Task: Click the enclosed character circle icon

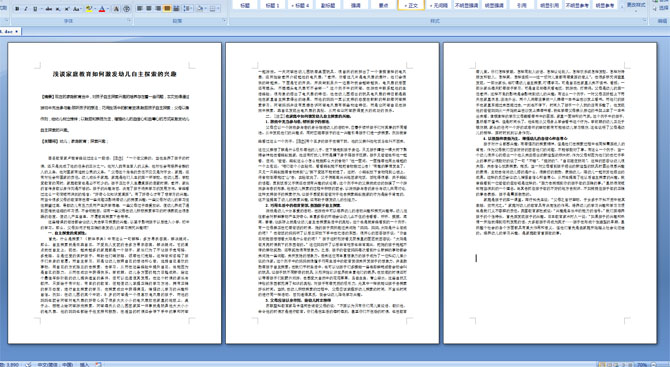Action: click(x=126, y=9)
